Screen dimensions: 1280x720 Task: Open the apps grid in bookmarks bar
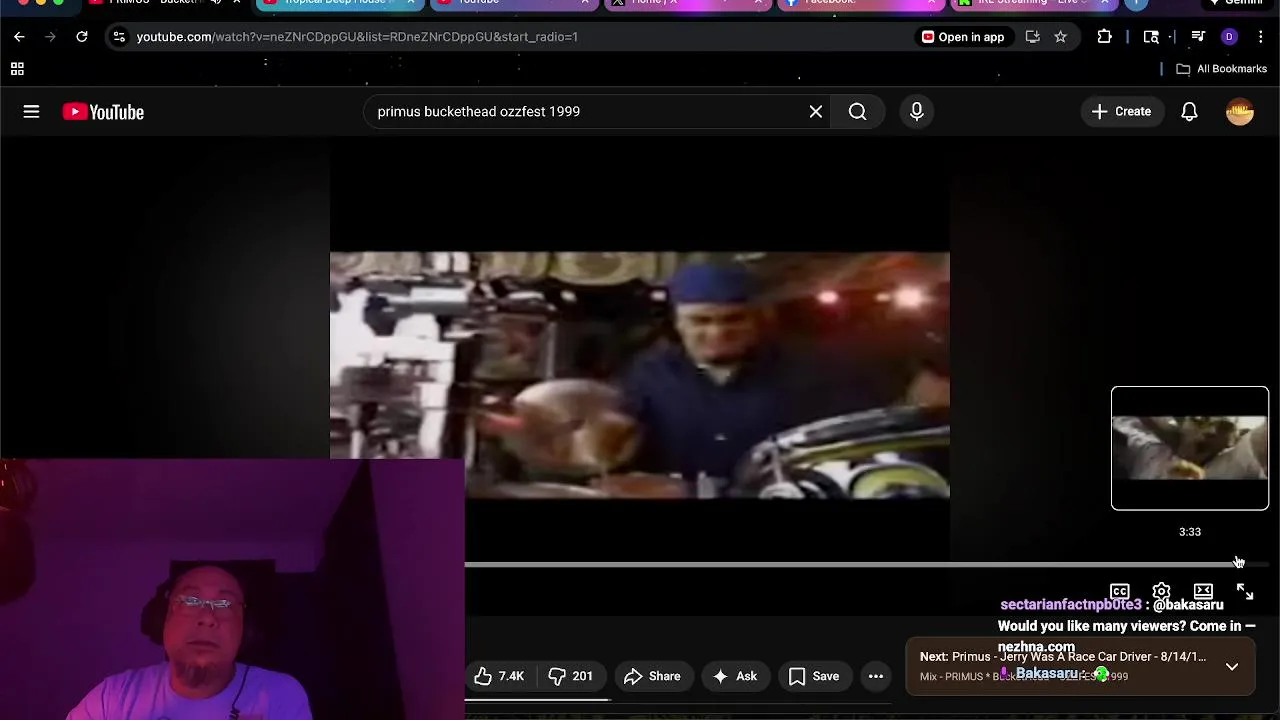click(x=17, y=69)
